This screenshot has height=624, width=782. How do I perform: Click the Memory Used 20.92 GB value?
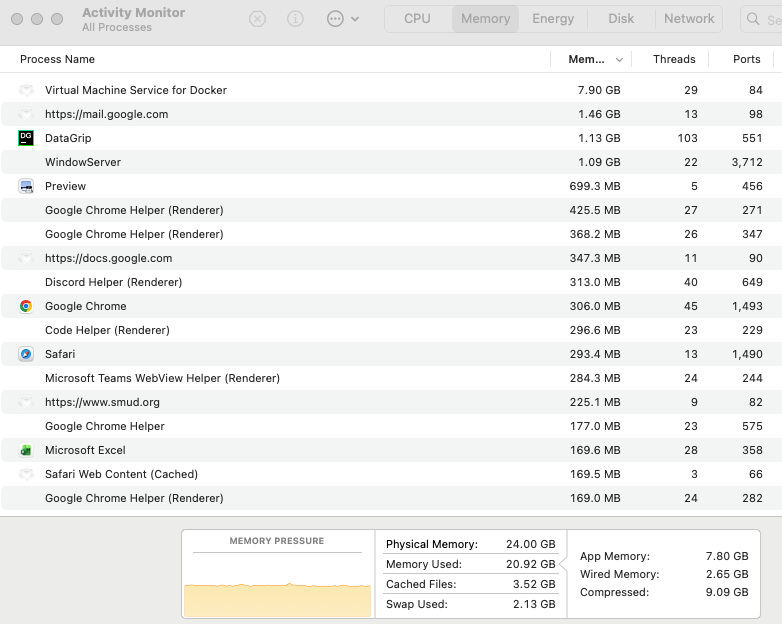[x=531, y=564]
